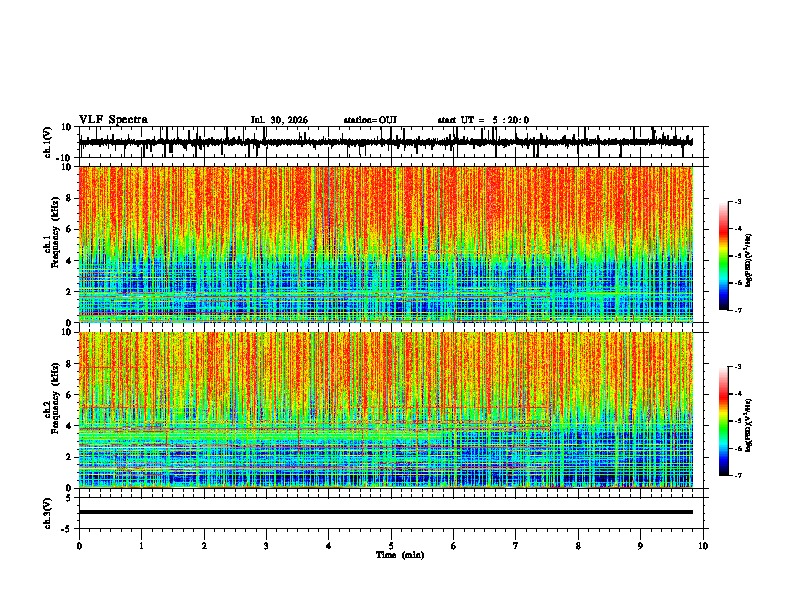Click the ch.2 spectrogram color scale bar
Image resolution: width=792 pixels, height=612 pixels.
point(724,421)
